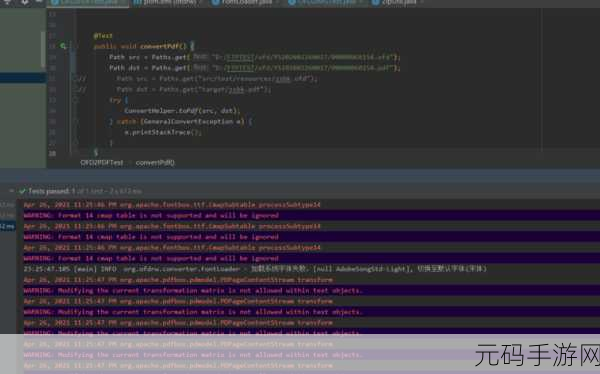Open the FontLoader.java editor tab
The width and height of the screenshot is (600, 374).
click(247, 2)
